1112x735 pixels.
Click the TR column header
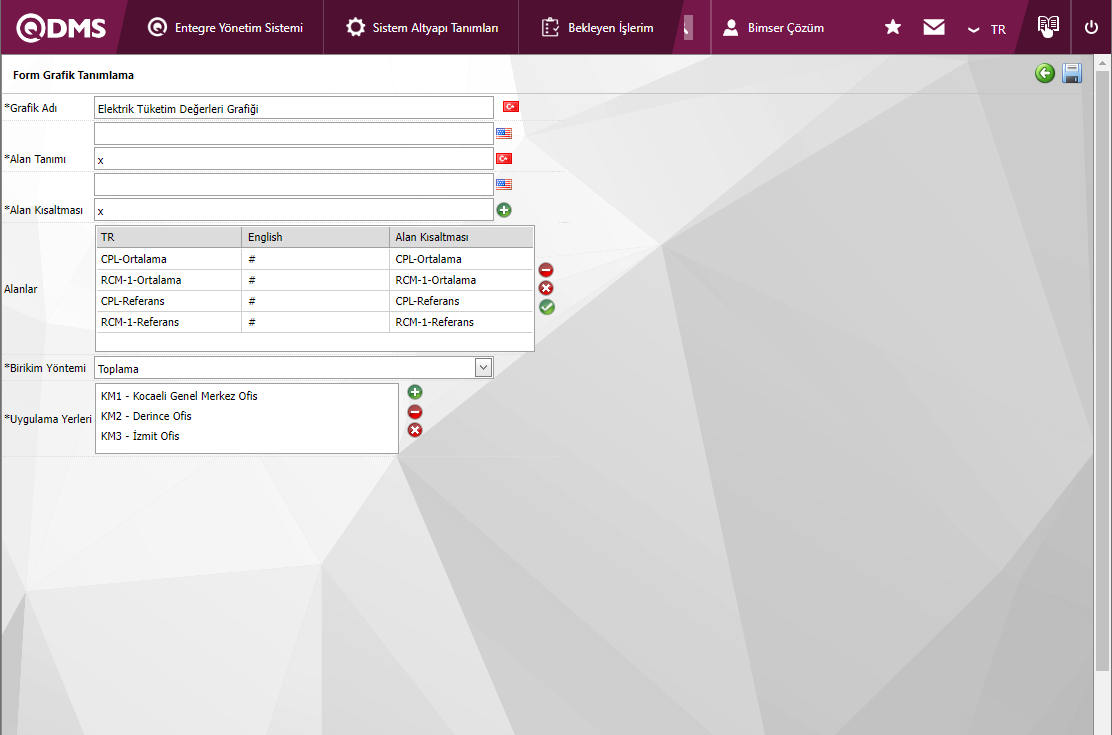tap(169, 237)
